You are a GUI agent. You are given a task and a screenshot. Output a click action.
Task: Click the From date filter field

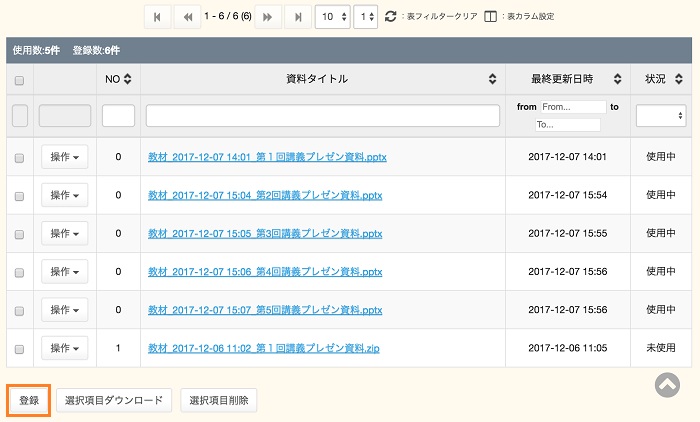tap(572, 106)
